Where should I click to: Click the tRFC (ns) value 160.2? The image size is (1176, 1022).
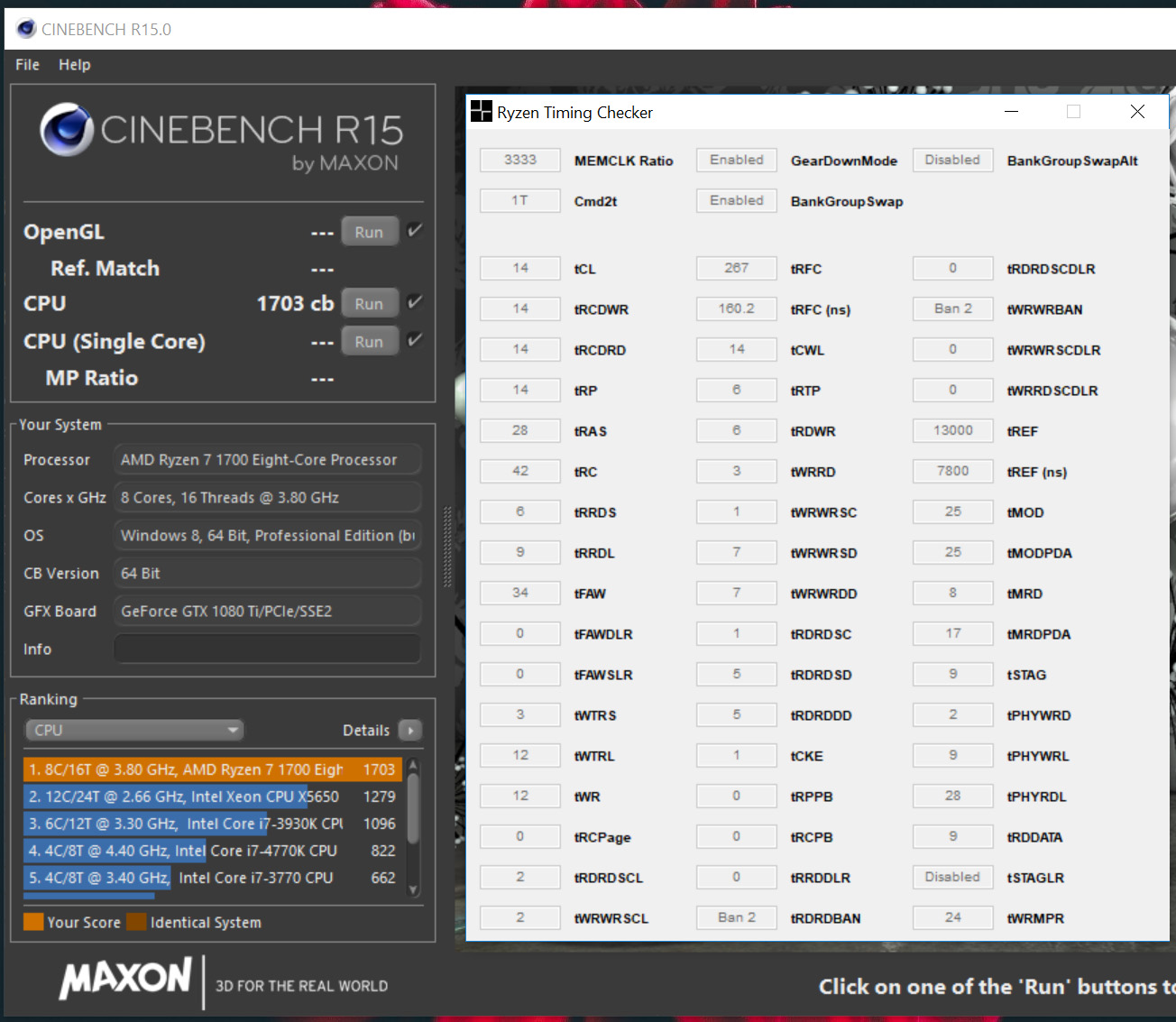737,308
